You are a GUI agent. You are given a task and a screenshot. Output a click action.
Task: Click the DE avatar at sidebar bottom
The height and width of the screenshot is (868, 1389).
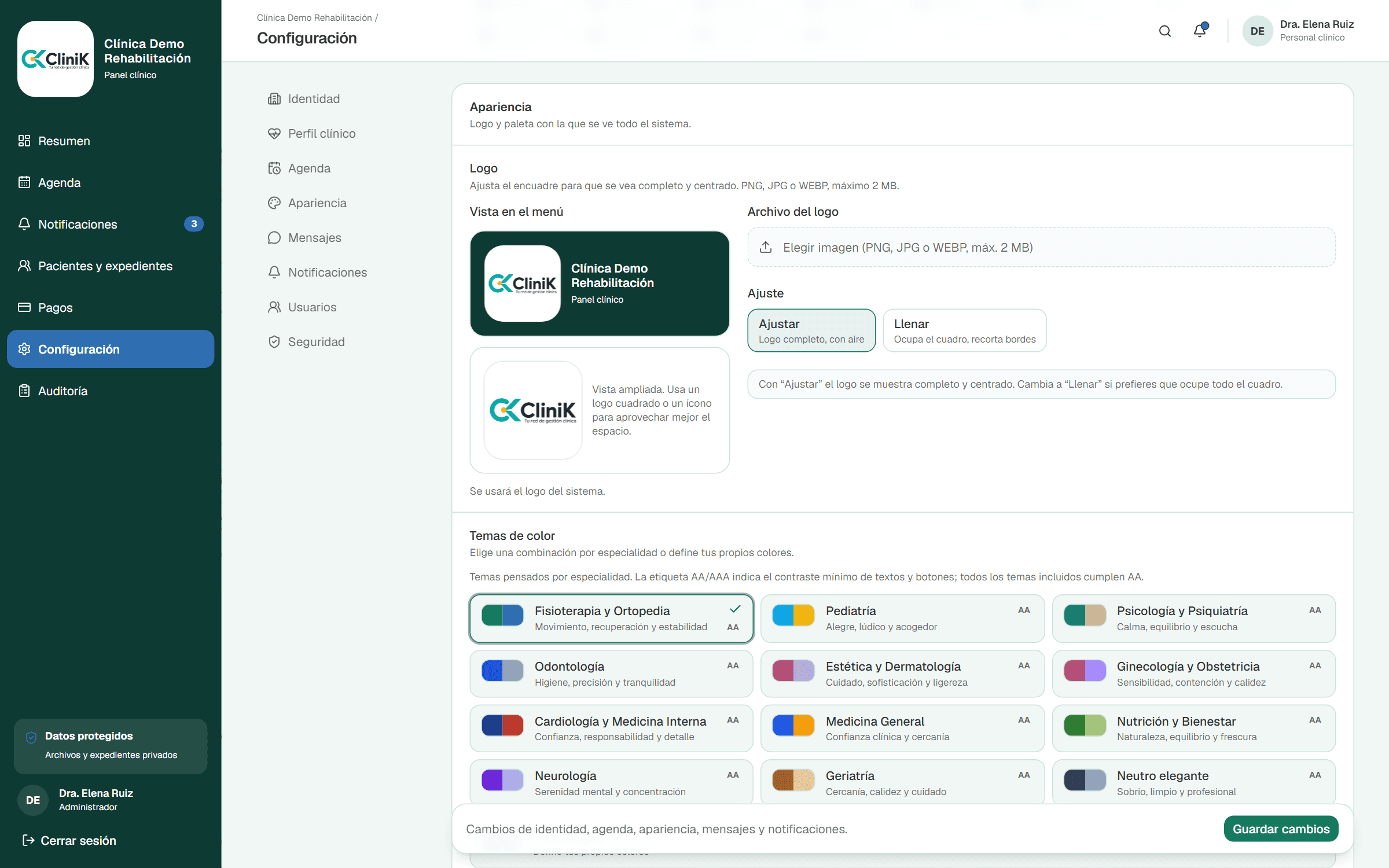pyautogui.click(x=33, y=800)
